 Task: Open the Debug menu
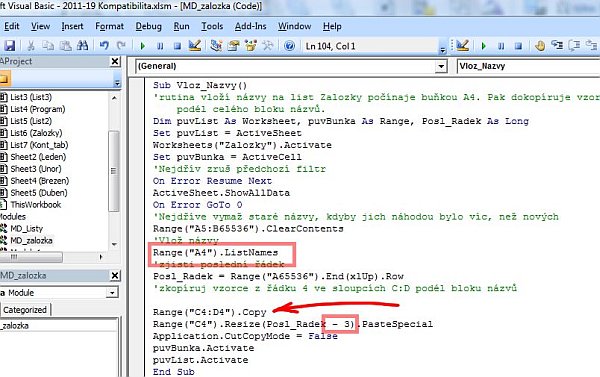(x=148, y=26)
